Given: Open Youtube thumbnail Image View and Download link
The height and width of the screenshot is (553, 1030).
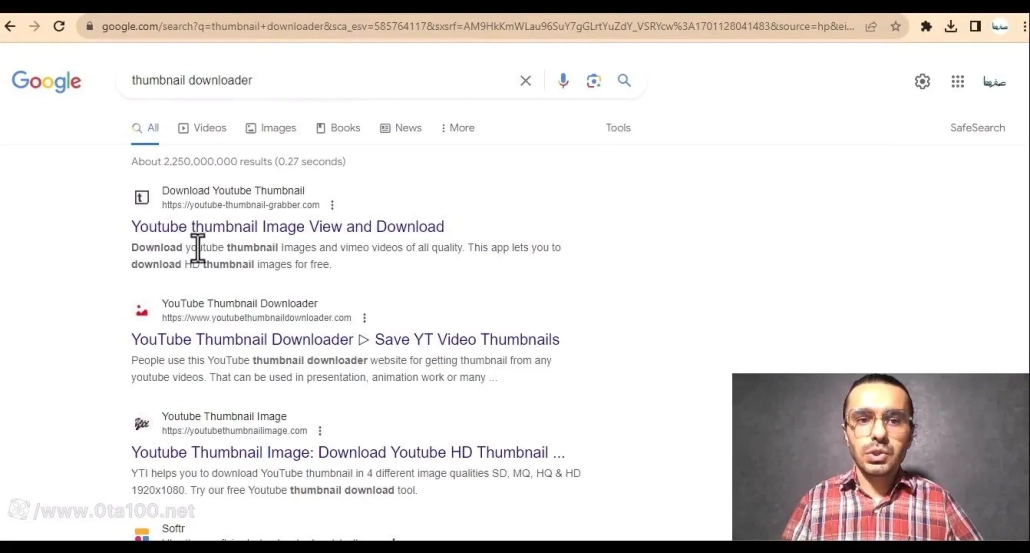Looking at the screenshot, I should click(288, 227).
